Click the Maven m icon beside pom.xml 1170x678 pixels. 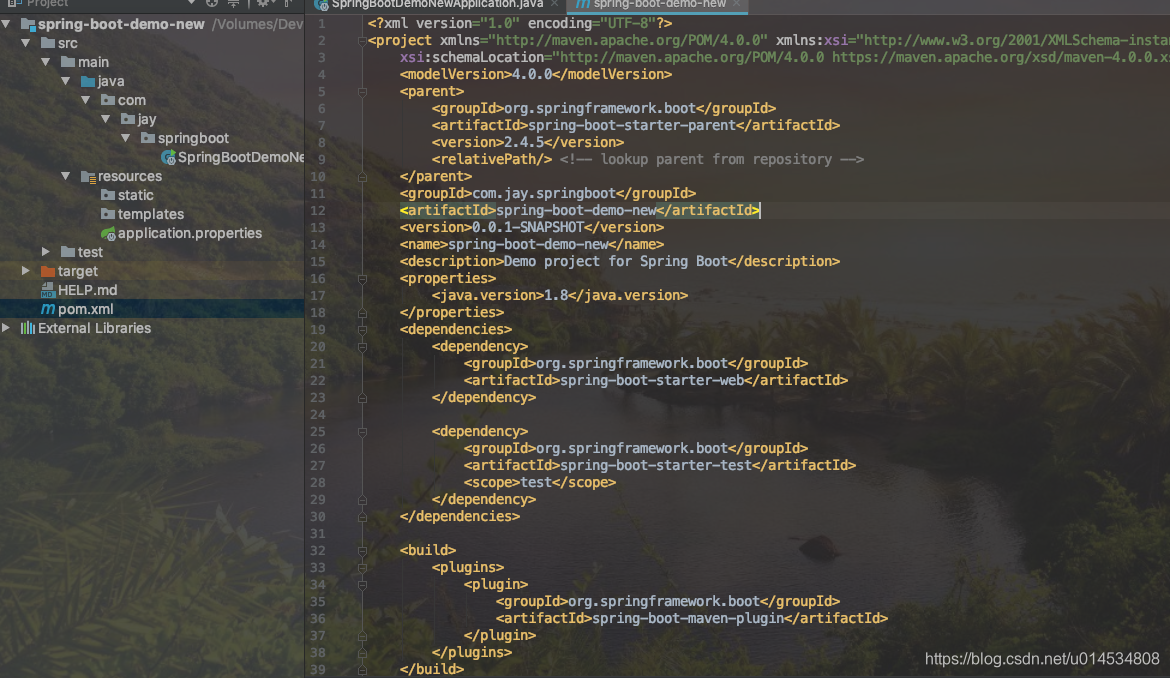tap(48, 309)
